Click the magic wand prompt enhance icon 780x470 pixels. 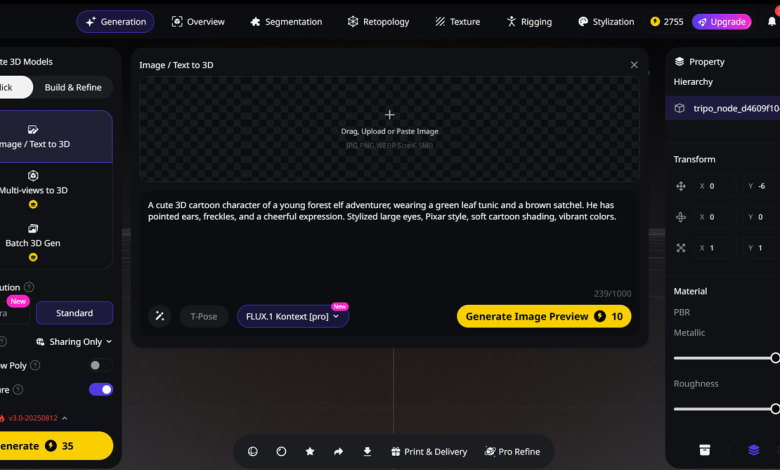(x=159, y=316)
